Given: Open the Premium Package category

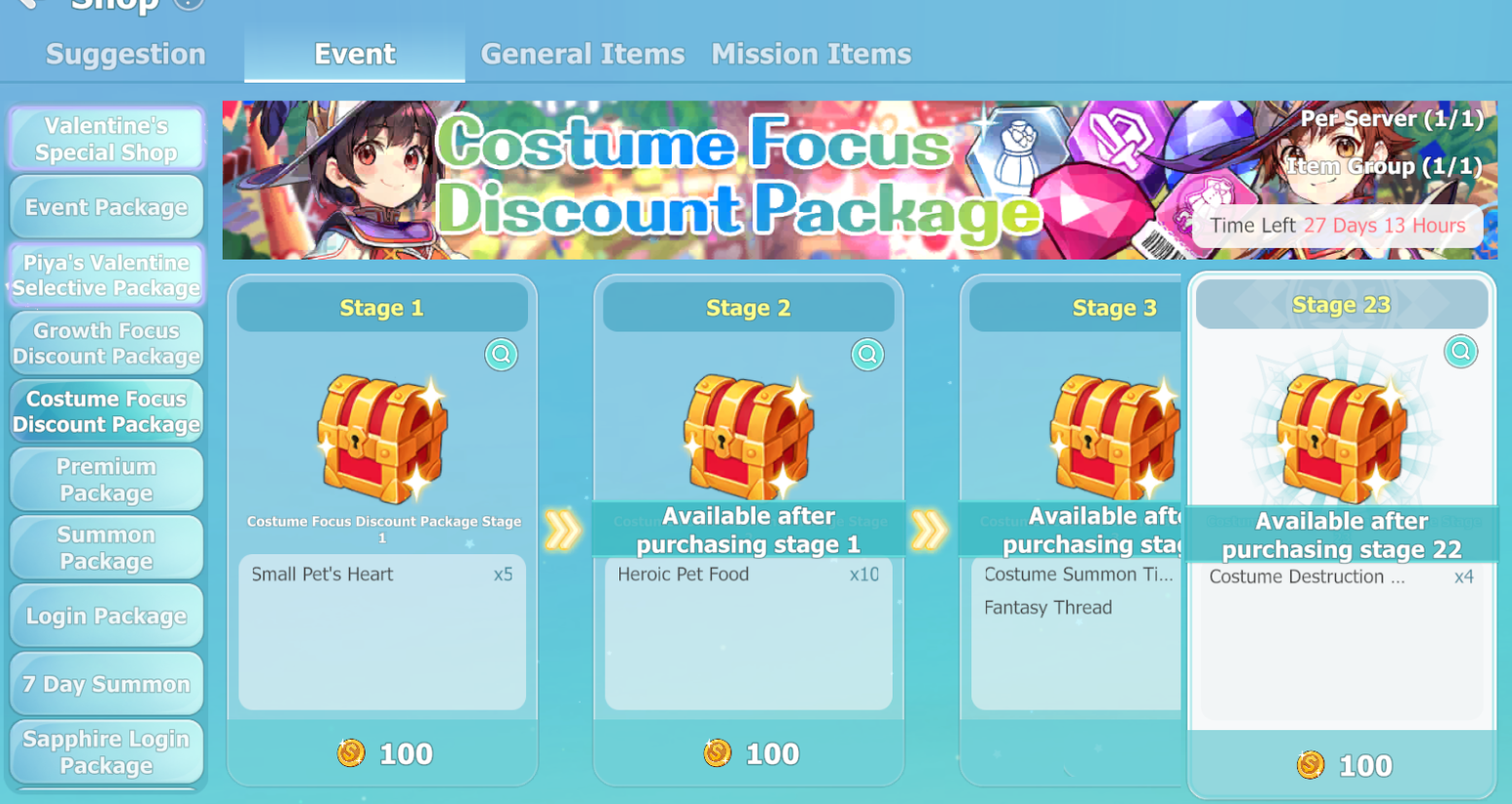Looking at the screenshot, I should [x=107, y=479].
